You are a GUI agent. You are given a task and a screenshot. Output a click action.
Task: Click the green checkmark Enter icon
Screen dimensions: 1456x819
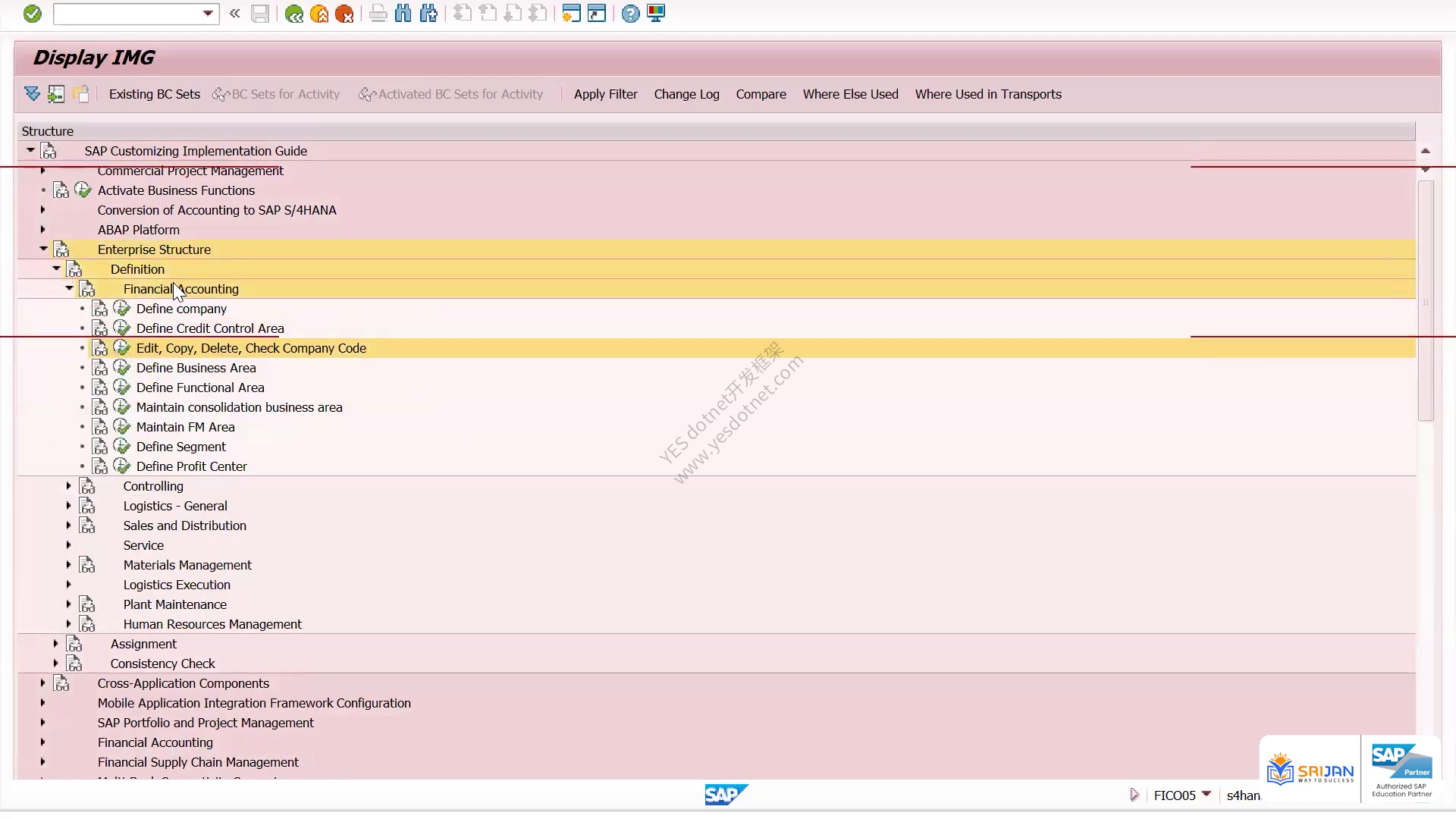click(32, 14)
